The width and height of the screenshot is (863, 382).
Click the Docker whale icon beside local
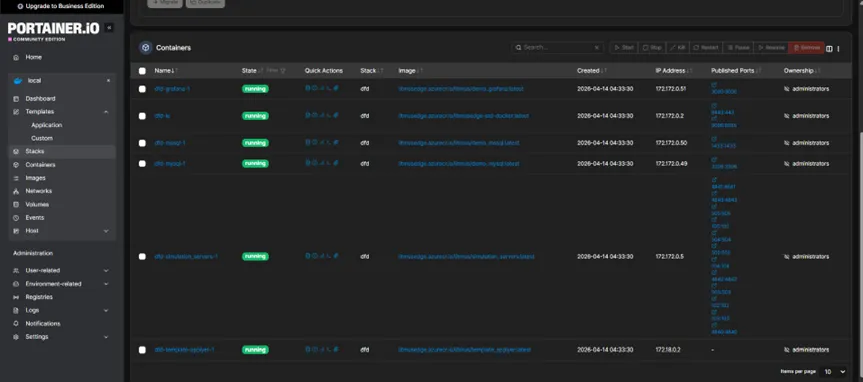(17, 80)
